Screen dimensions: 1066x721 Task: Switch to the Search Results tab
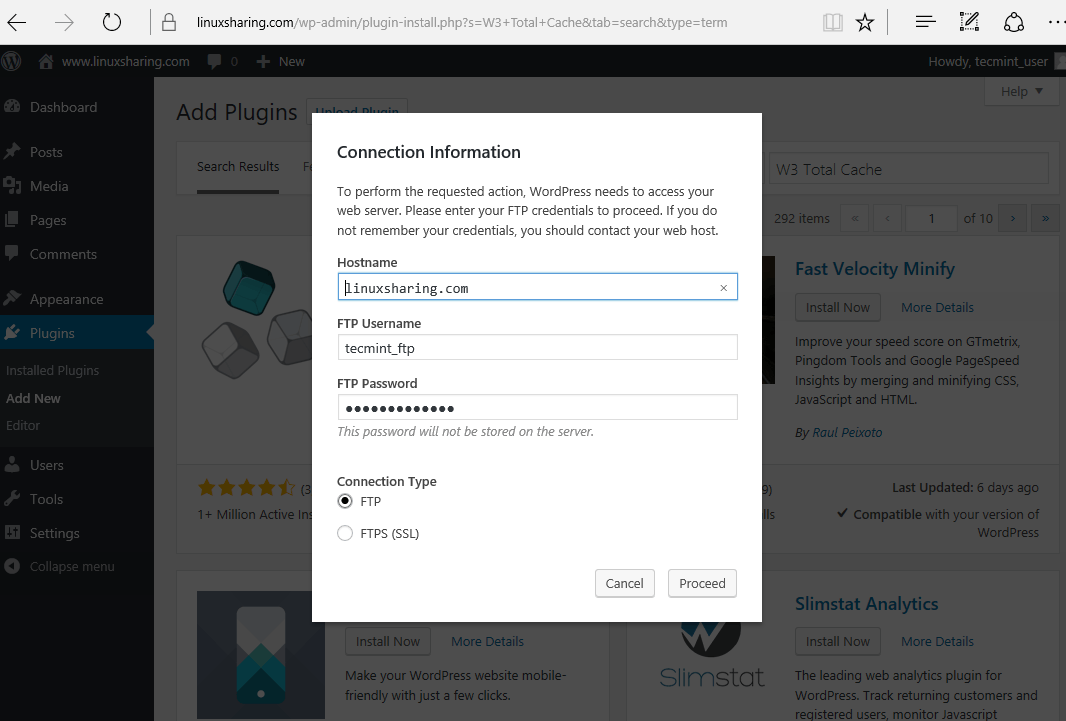pyautogui.click(x=238, y=166)
